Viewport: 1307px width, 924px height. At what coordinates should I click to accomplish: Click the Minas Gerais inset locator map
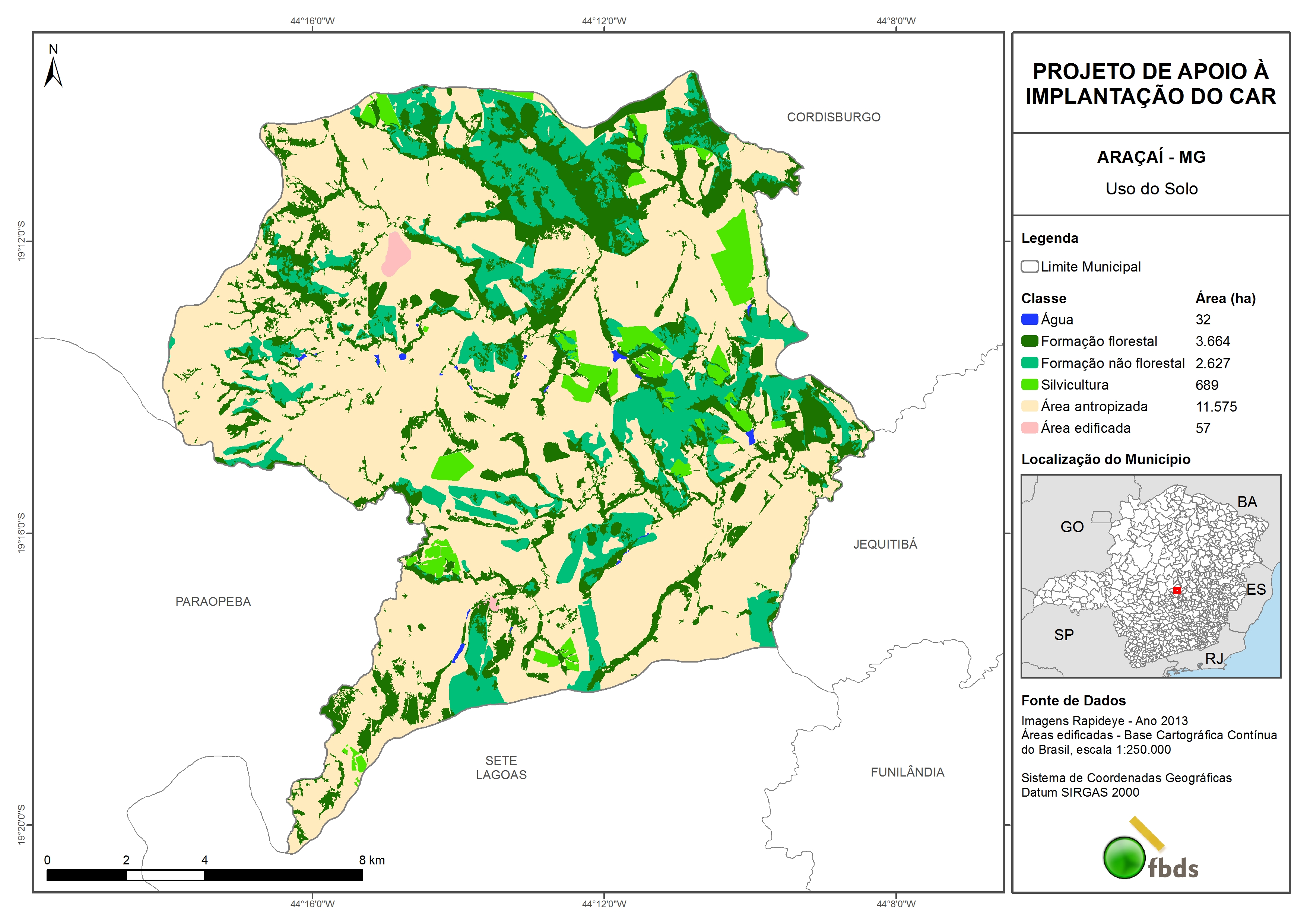1151,575
